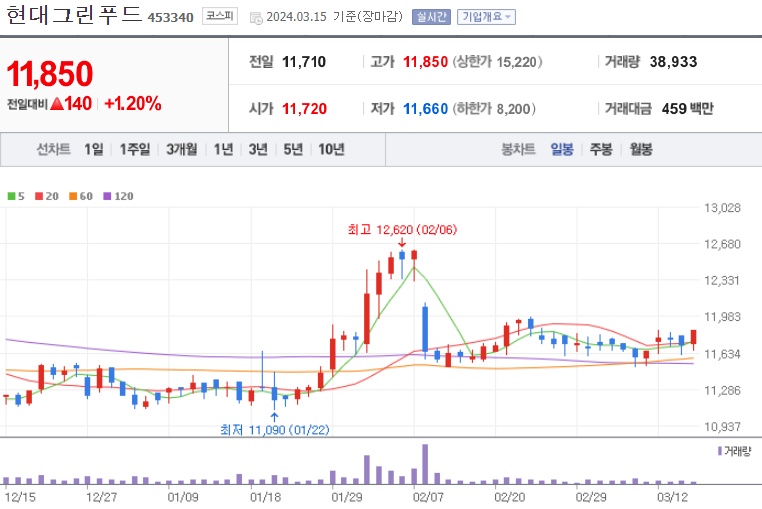The width and height of the screenshot is (762, 509).
Task: Click the current price 11,850 in large red
Action: (x=50, y=74)
